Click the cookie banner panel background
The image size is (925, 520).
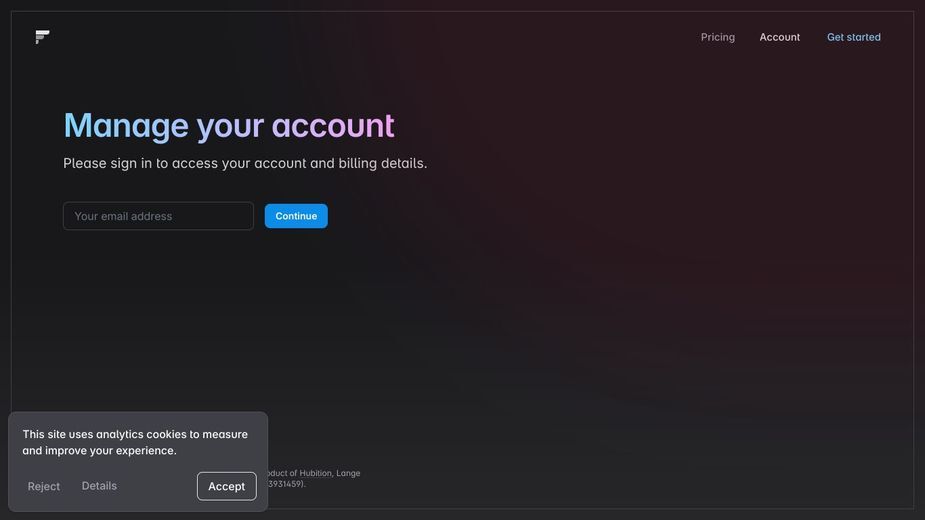tap(138, 462)
